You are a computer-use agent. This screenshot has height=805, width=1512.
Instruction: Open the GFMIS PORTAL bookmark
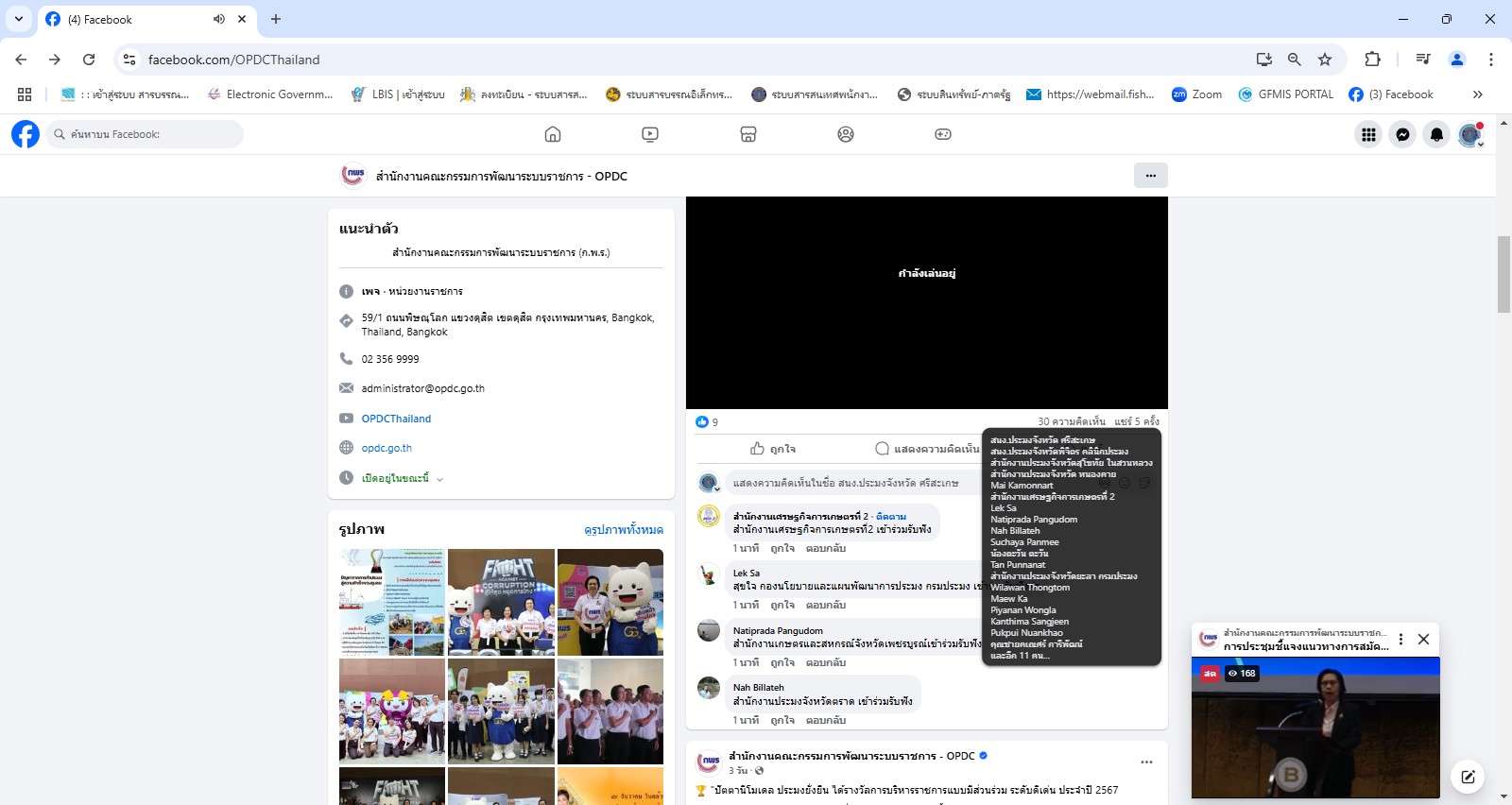(x=1286, y=94)
